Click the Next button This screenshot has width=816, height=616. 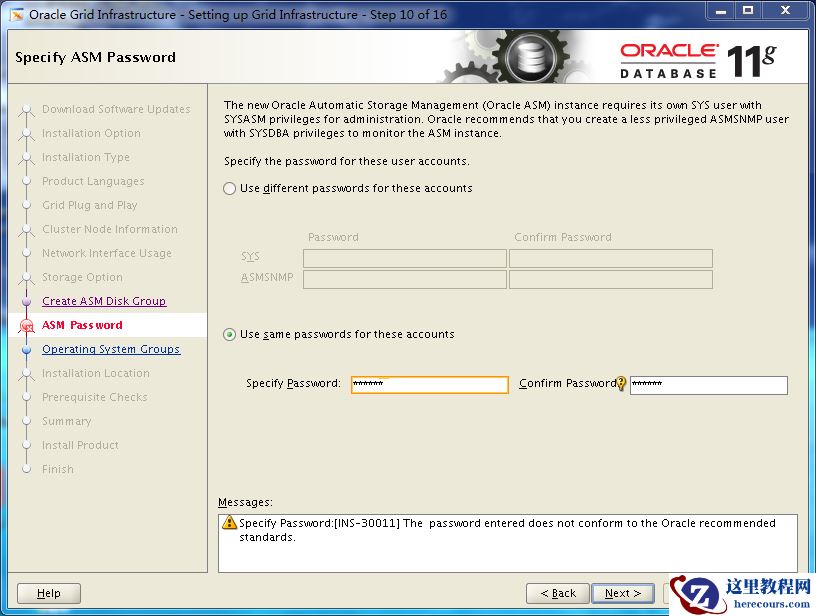click(x=623, y=593)
